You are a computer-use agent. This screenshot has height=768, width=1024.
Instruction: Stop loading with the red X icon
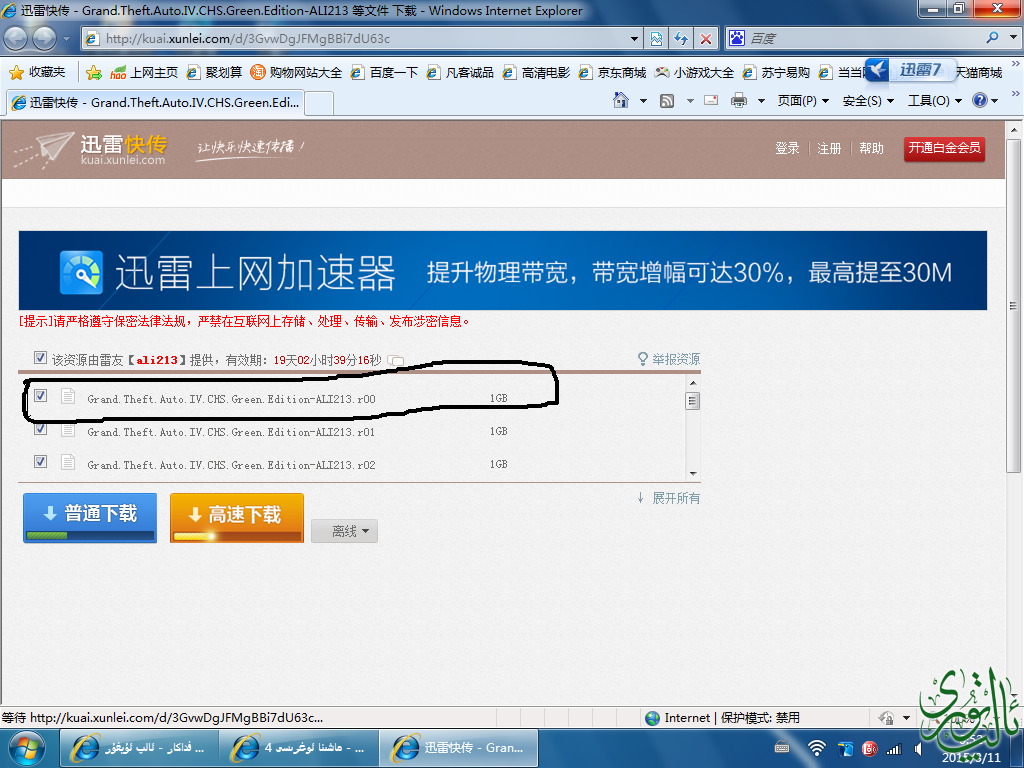706,39
